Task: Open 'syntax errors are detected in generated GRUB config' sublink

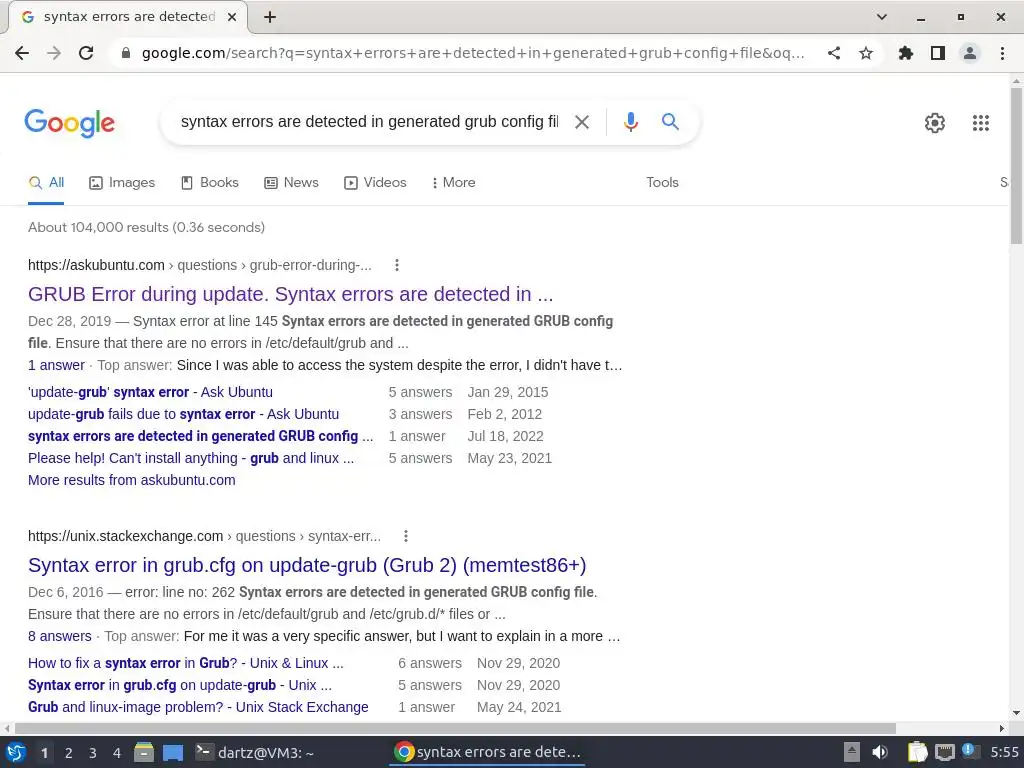Action: click(200, 436)
